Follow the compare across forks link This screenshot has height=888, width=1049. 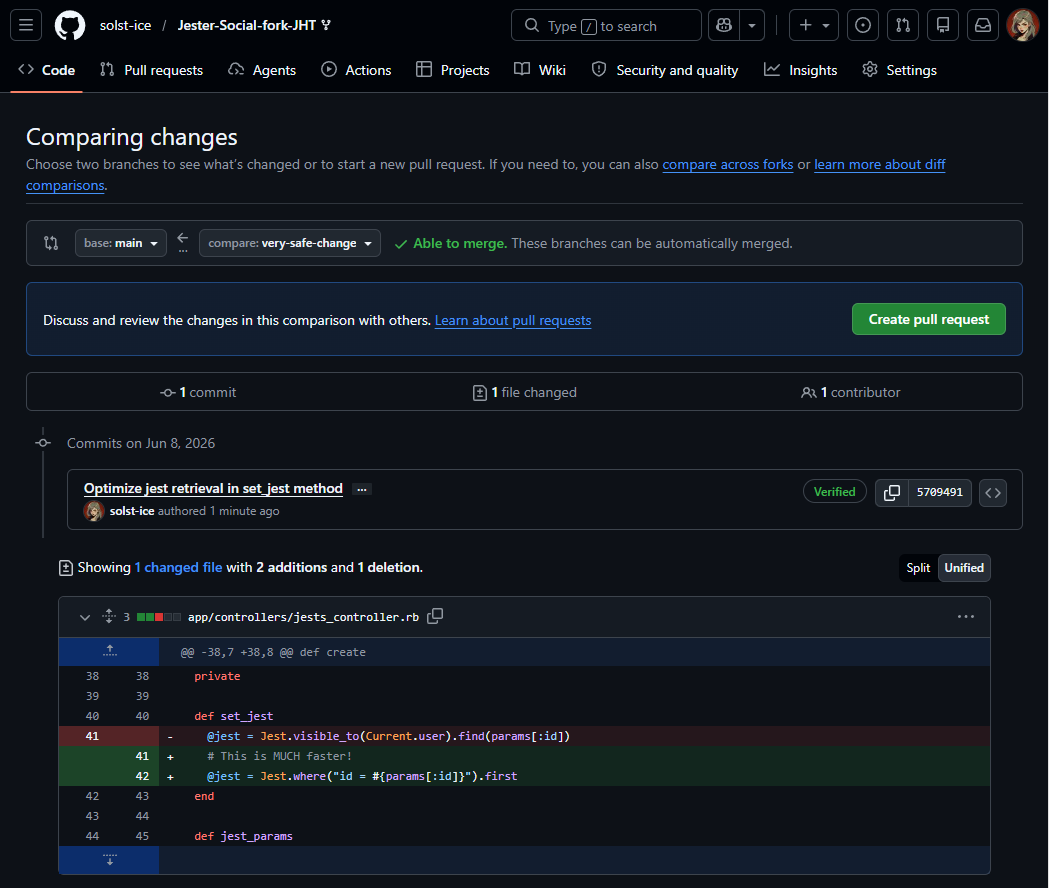tap(727, 165)
